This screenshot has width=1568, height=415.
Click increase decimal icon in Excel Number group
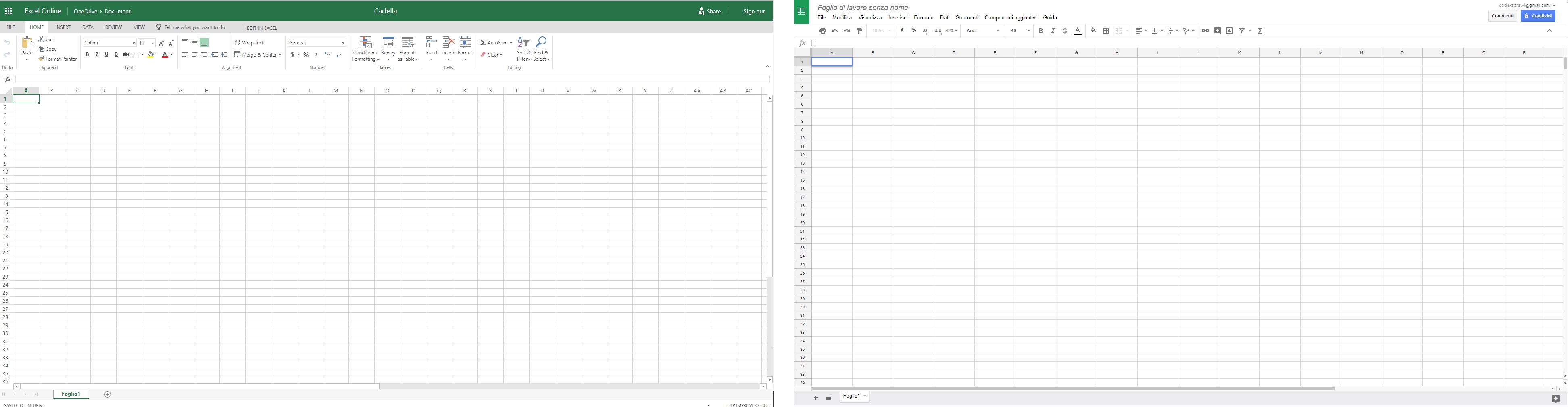point(327,55)
